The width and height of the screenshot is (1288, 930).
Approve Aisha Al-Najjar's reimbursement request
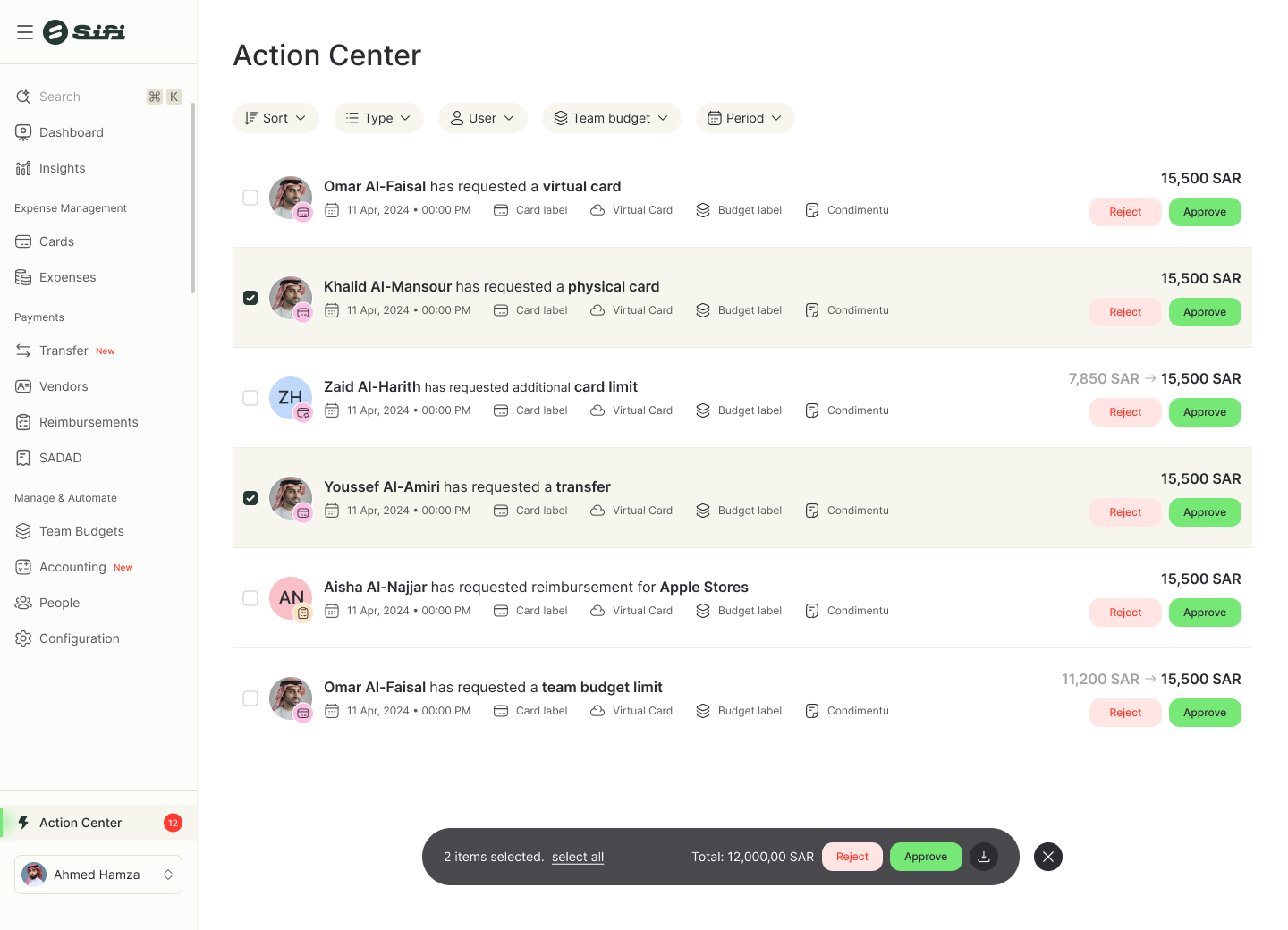coord(1205,613)
